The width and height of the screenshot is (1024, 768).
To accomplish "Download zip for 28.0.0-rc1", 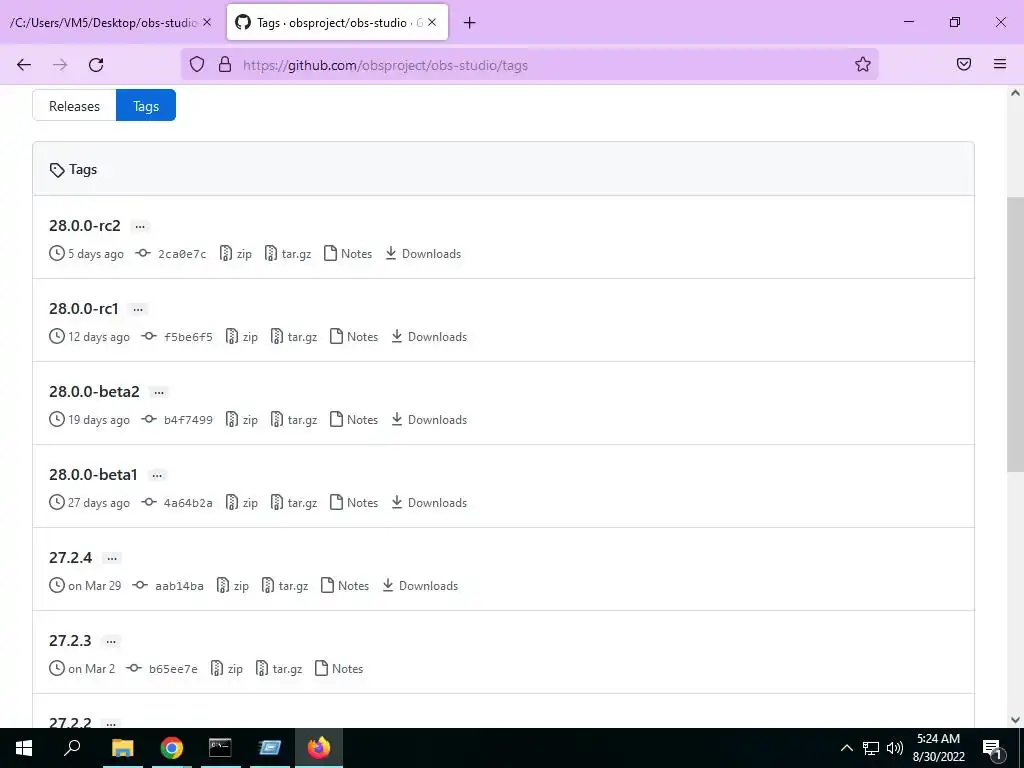I will pyautogui.click(x=242, y=336).
